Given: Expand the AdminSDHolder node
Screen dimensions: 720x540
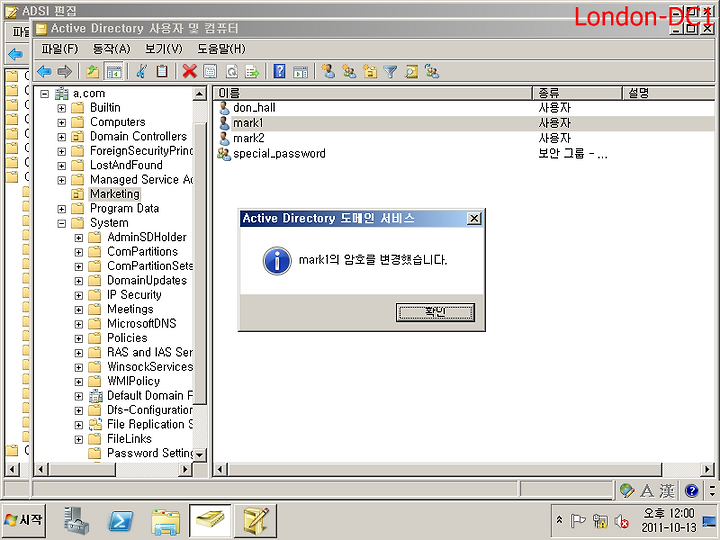Looking at the screenshot, I should [79, 238].
